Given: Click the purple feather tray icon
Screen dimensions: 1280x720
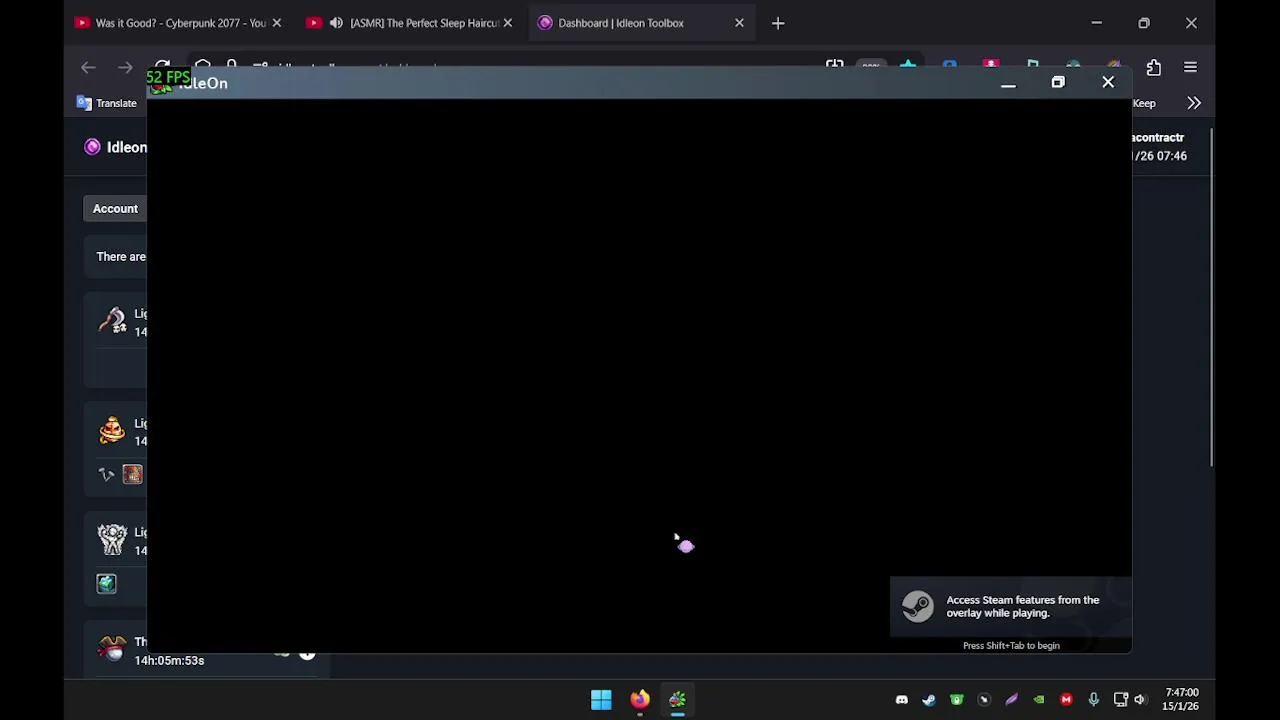Looking at the screenshot, I should (x=1011, y=700).
